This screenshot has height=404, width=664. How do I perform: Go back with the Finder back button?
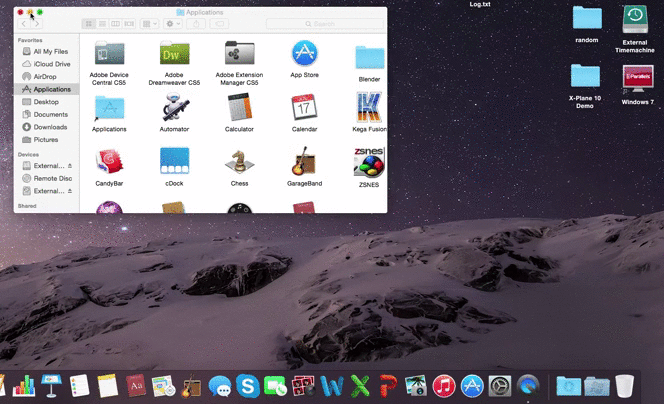point(24,24)
